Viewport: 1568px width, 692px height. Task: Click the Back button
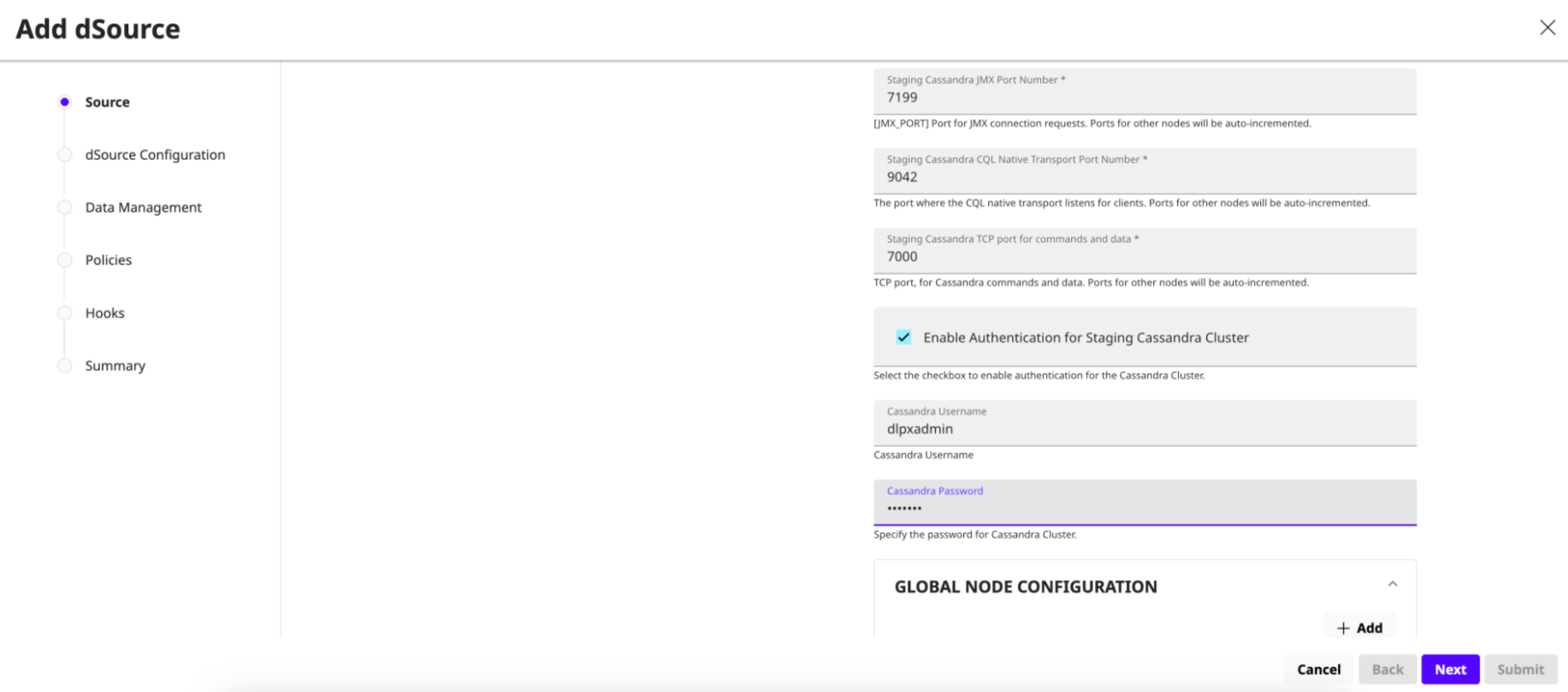click(1387, 669)
